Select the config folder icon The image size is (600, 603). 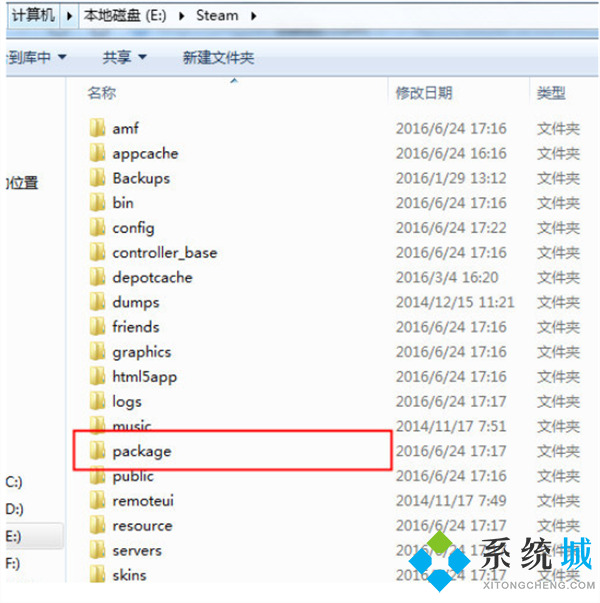pyautogui.click(x=97, y=228)
